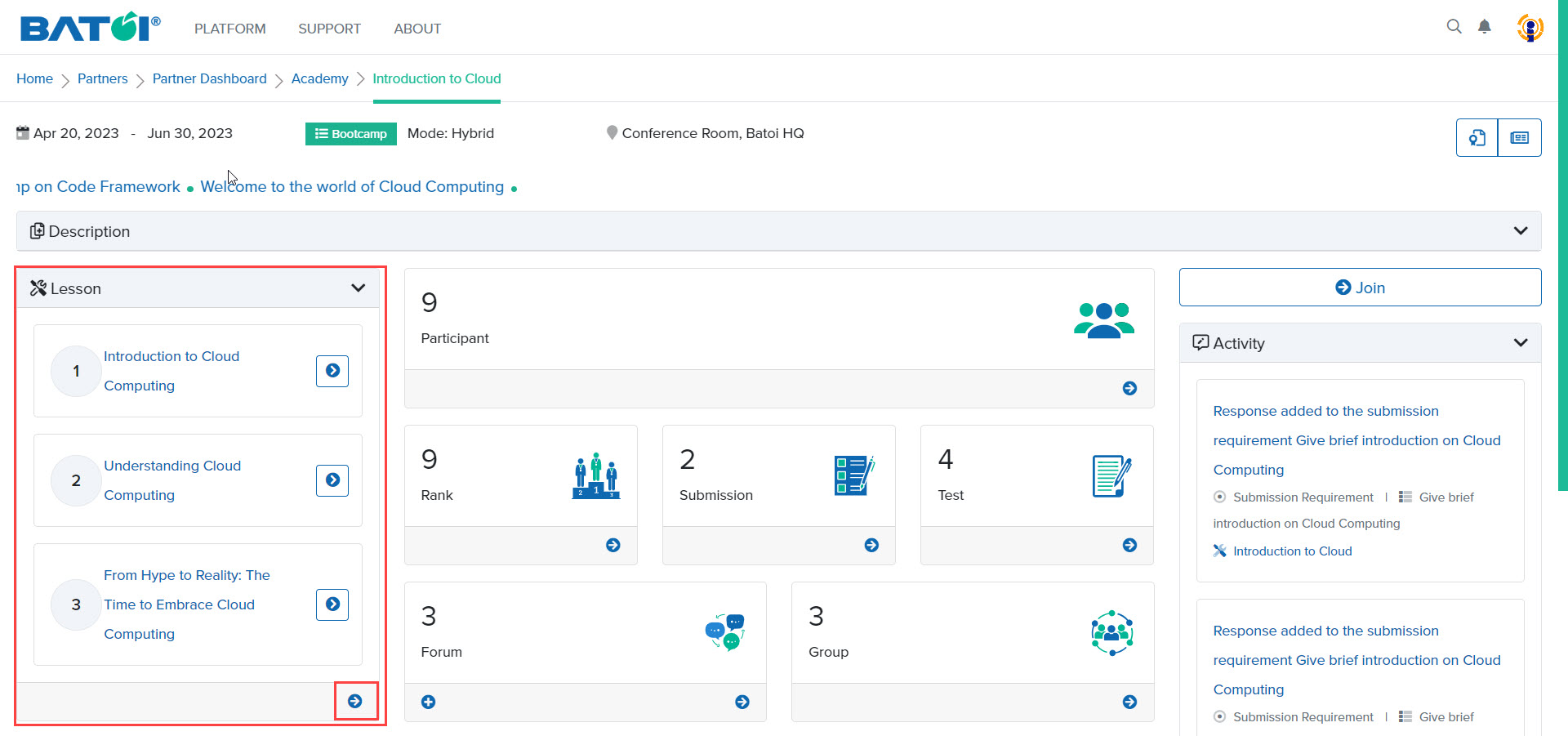Click the Code Framework ticker link

(98, 186)
